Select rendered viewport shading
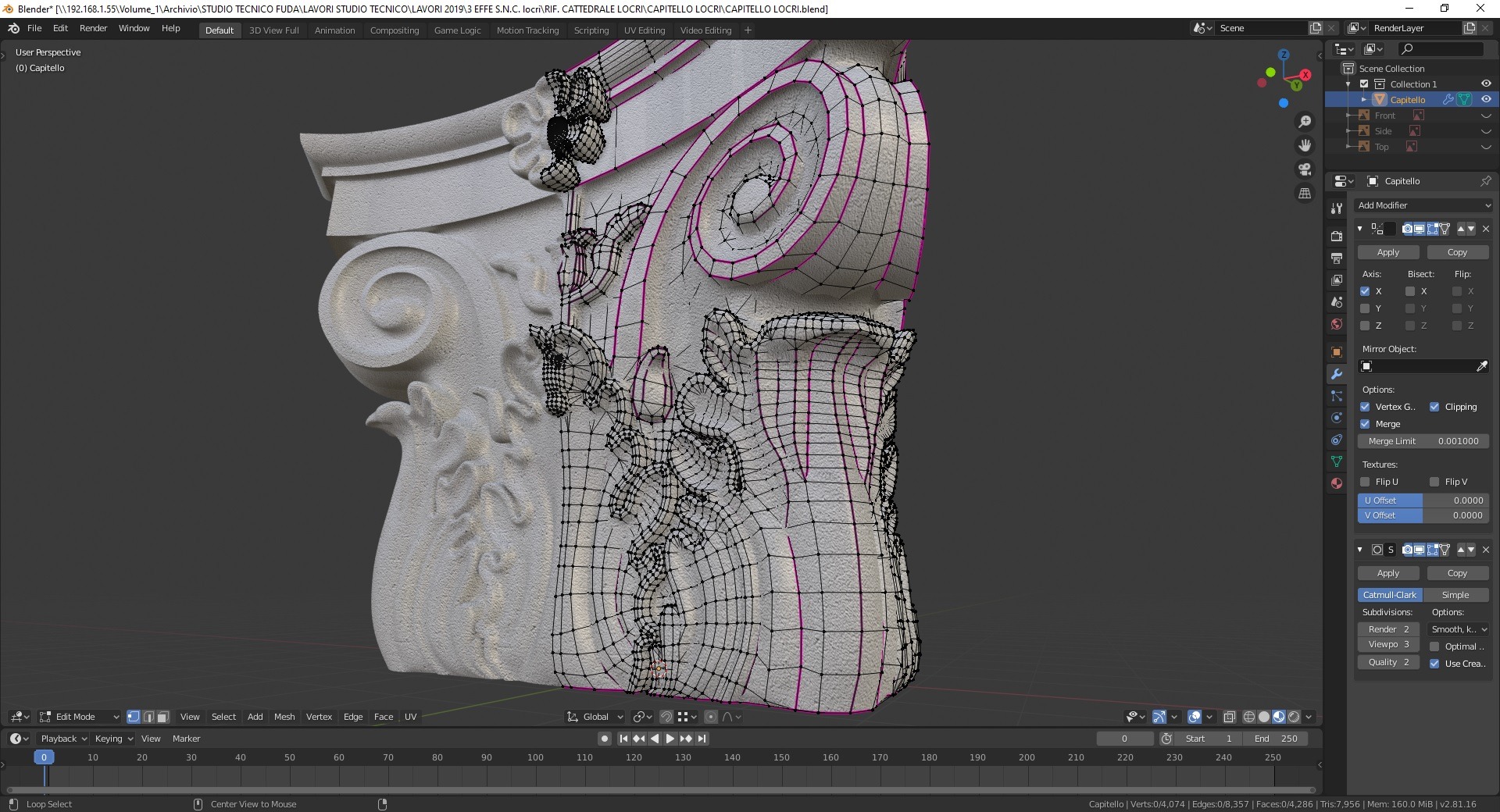The image size is (1500, 812). click(1294, 717)
